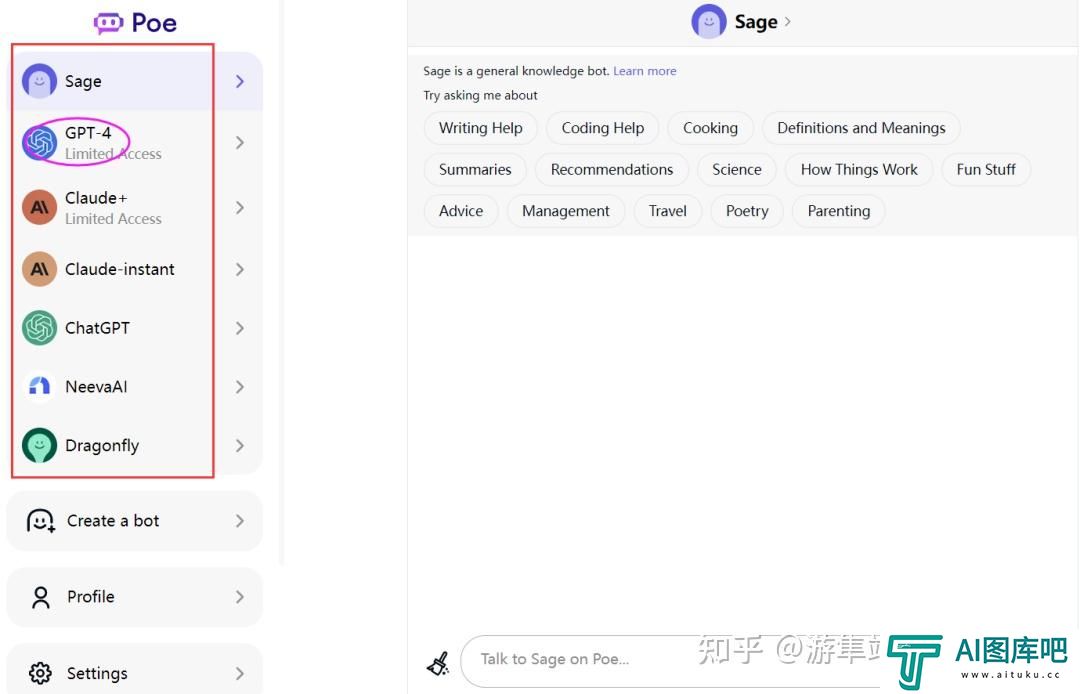This screenshot has width=1080, height=694.
Task: Choose the Writing Help suggestion
Action: coord(481,128)
